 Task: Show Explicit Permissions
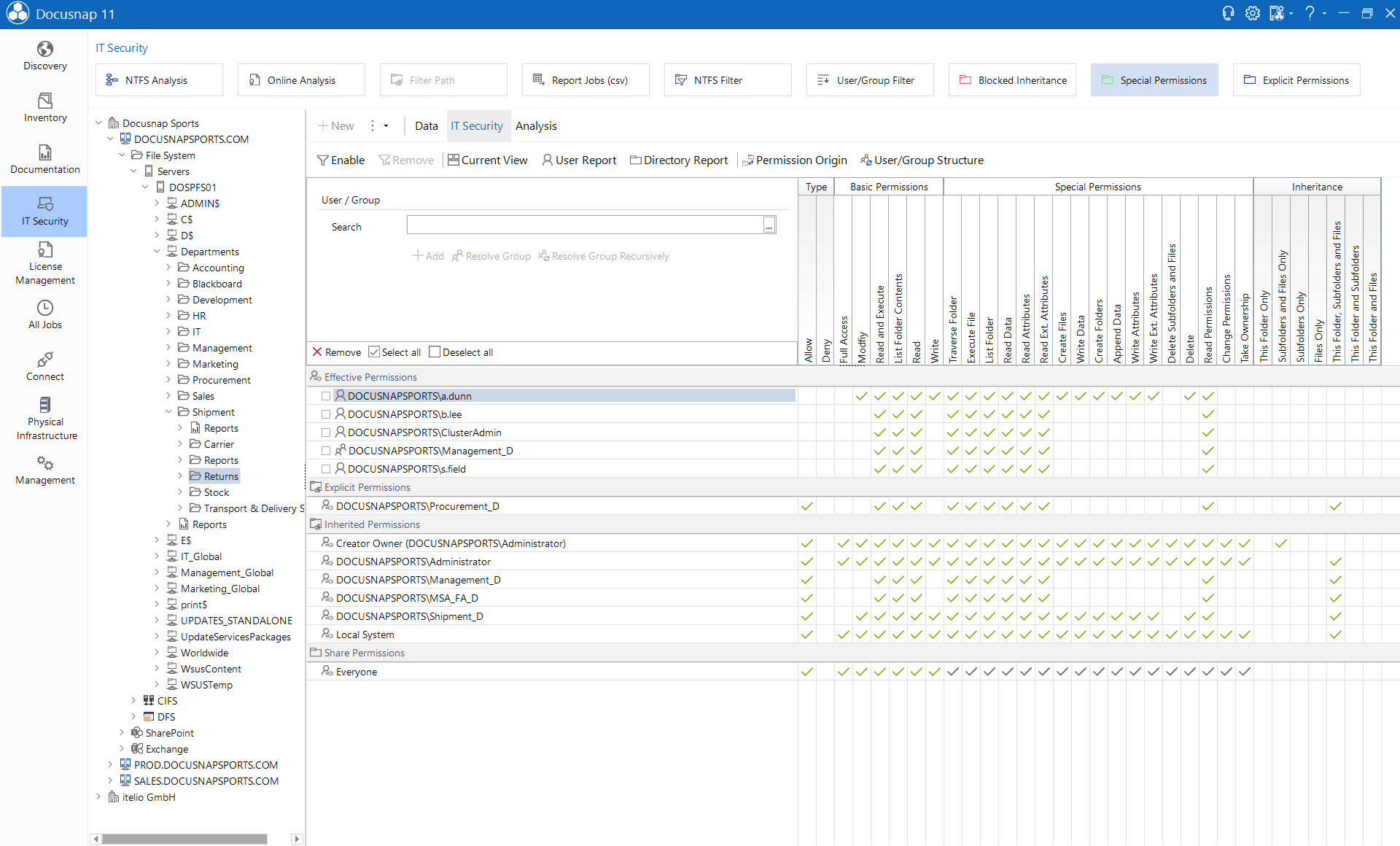tap(1296, 80)
